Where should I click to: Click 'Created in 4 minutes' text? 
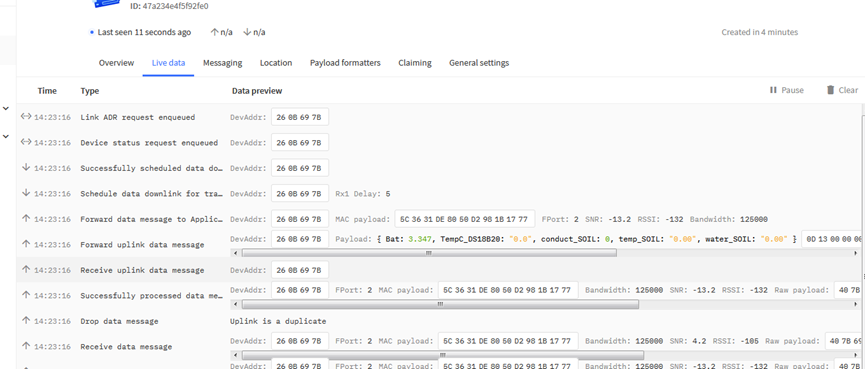tap(760, 32)
